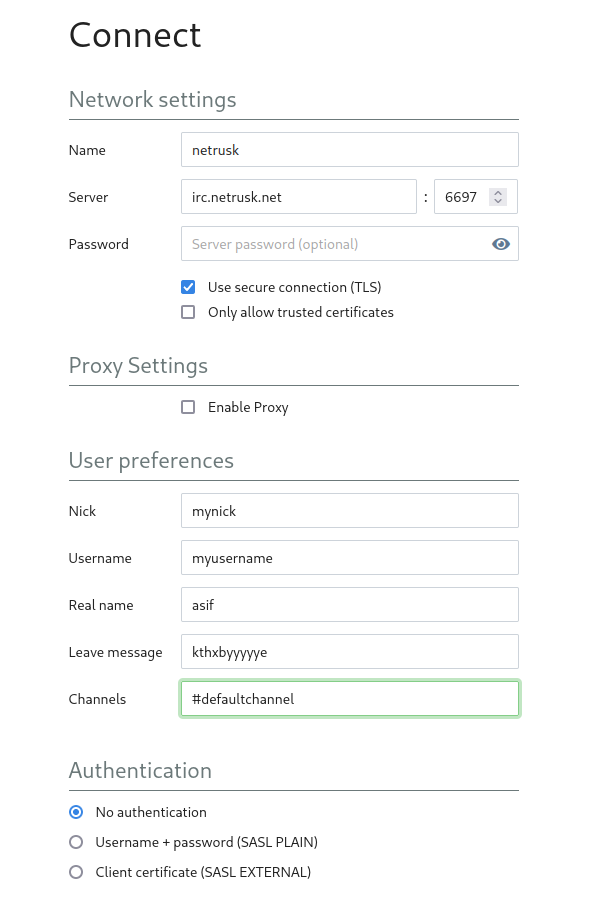This screenshot has width=605, height=897.
Task: Click the Enable Proxy label text
Action: (248, 407)
